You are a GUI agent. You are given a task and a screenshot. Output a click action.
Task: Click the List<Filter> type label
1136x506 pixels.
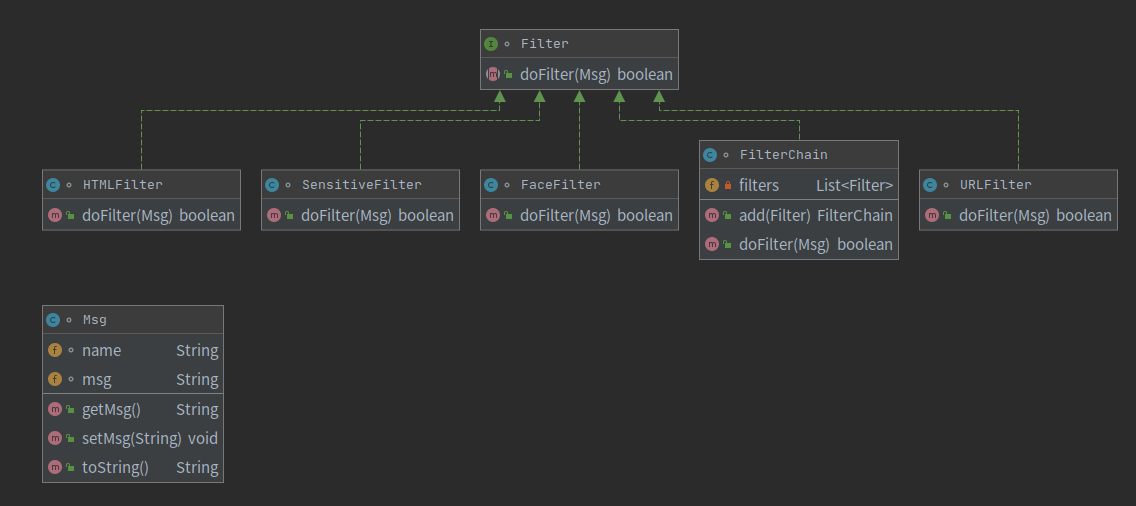(x=854, y=186)
